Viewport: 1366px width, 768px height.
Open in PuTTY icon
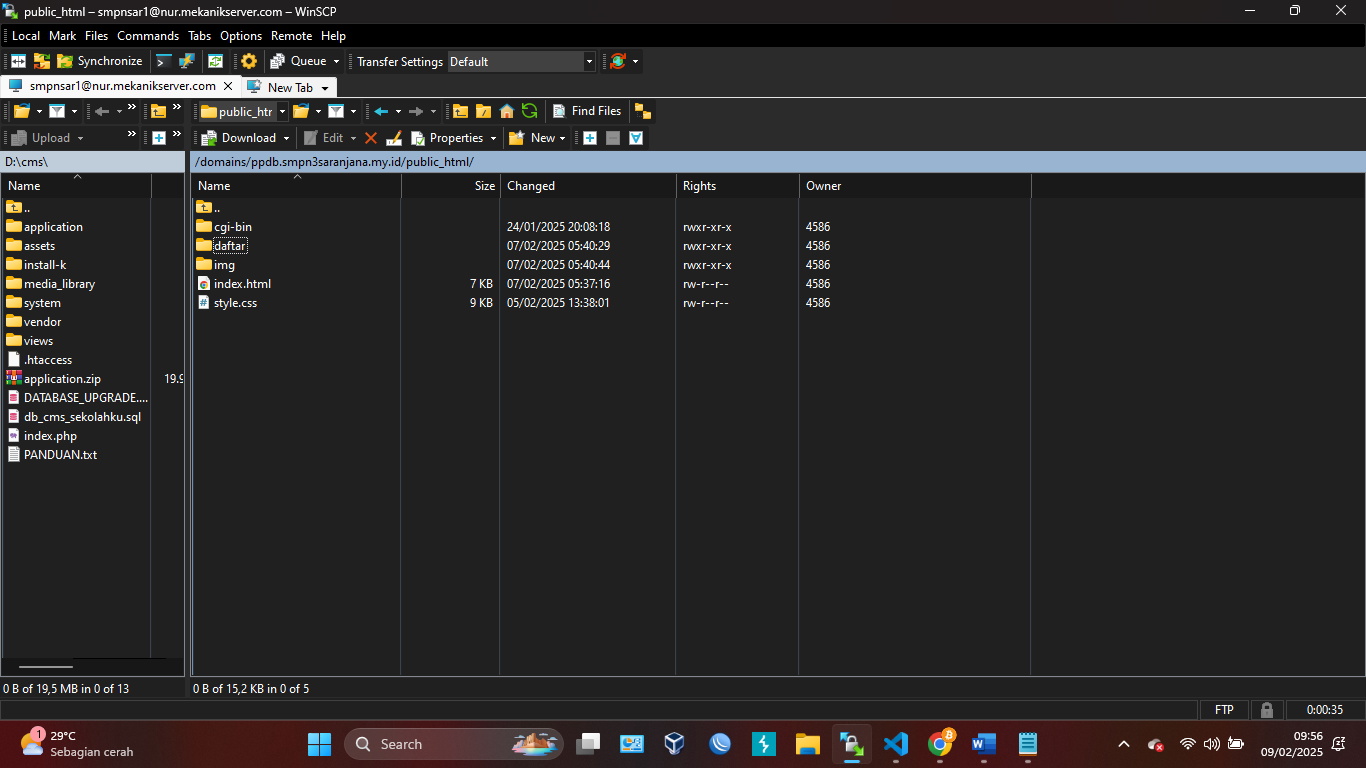187,61
